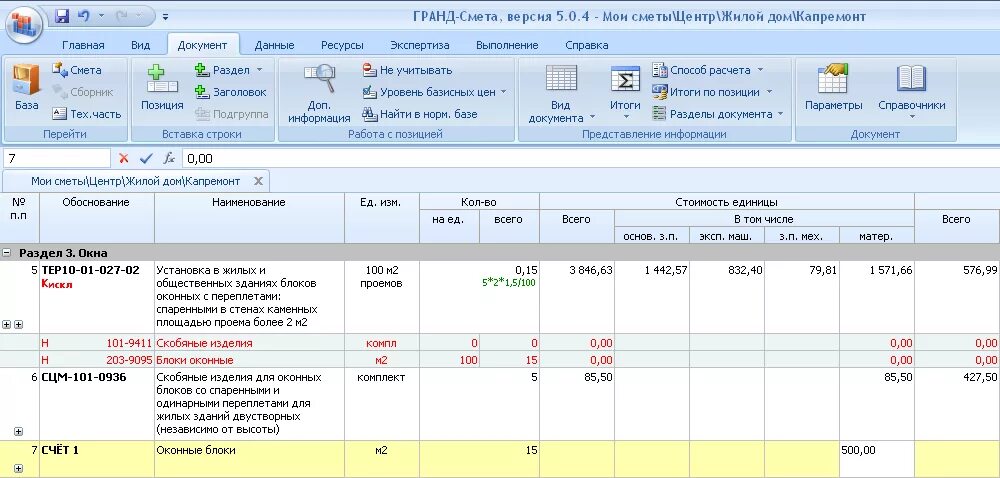1000x478 pixels.
Task: Select Мои сметы\Центр\Жилой дом\Капремонт document tab
Action: point(135,181)
